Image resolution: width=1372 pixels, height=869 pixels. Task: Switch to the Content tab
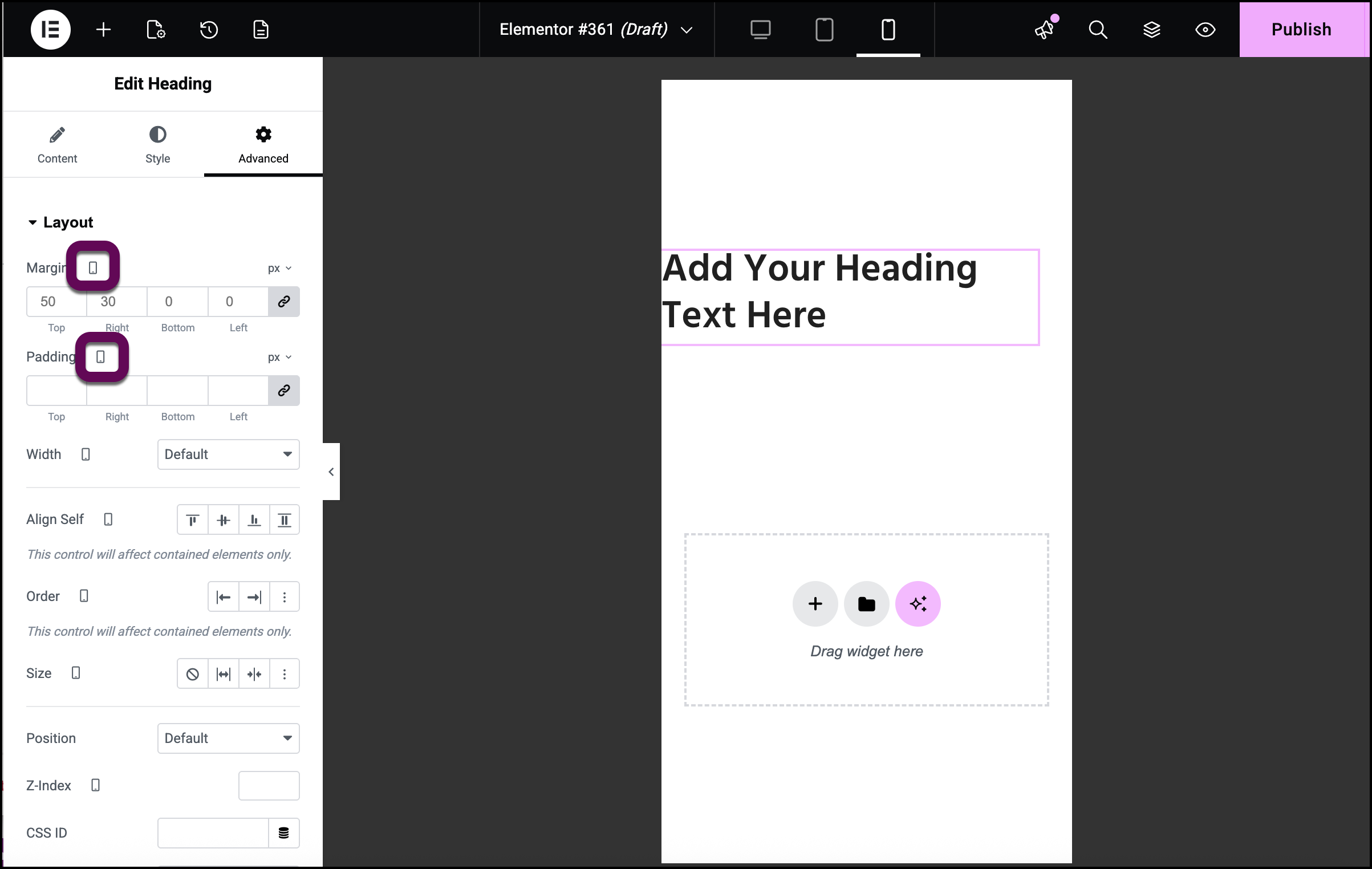click(57, 144)
